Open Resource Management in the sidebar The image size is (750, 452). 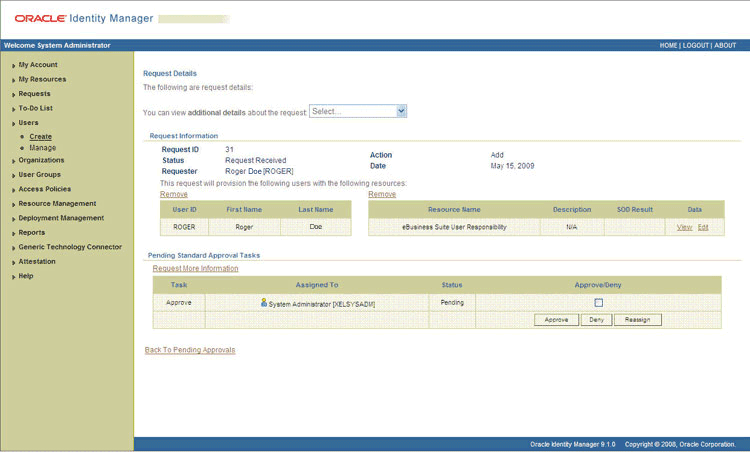click(57, 203)
